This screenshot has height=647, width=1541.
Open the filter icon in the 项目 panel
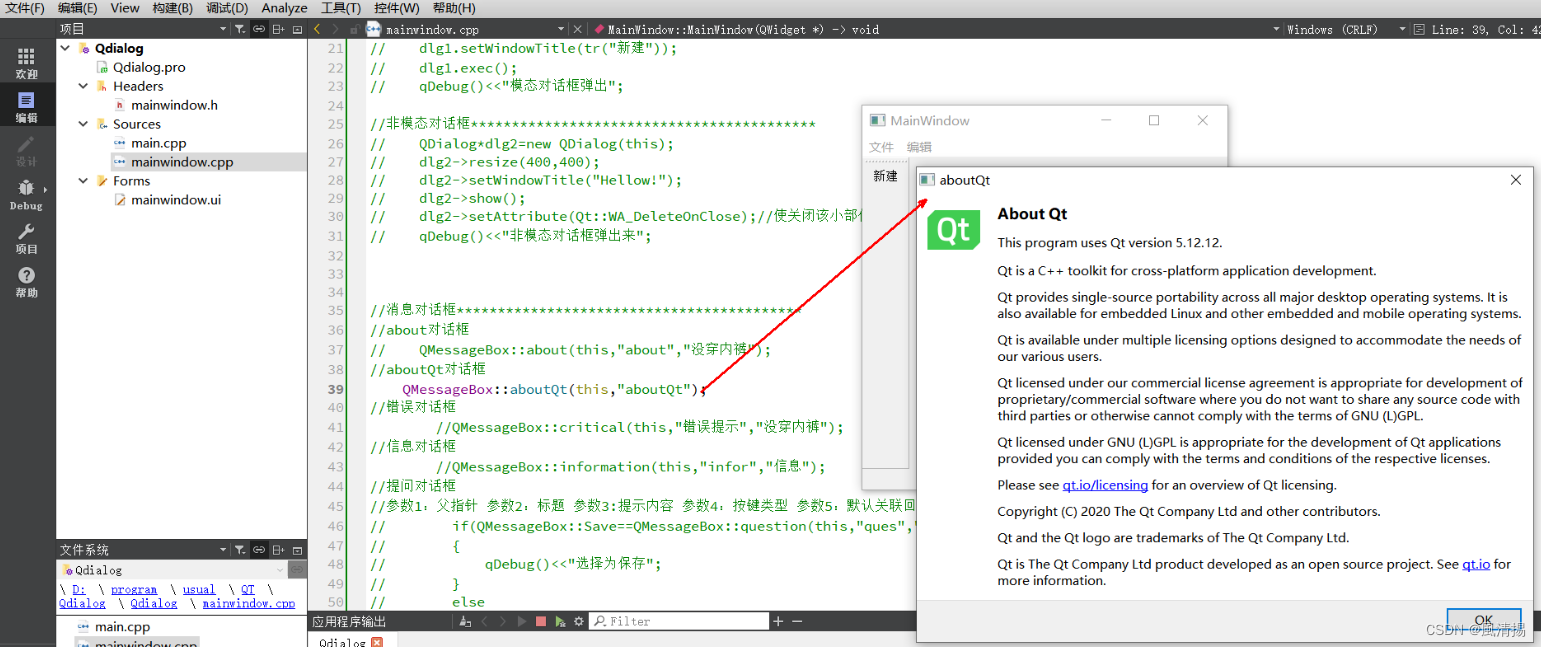(240, 29)
